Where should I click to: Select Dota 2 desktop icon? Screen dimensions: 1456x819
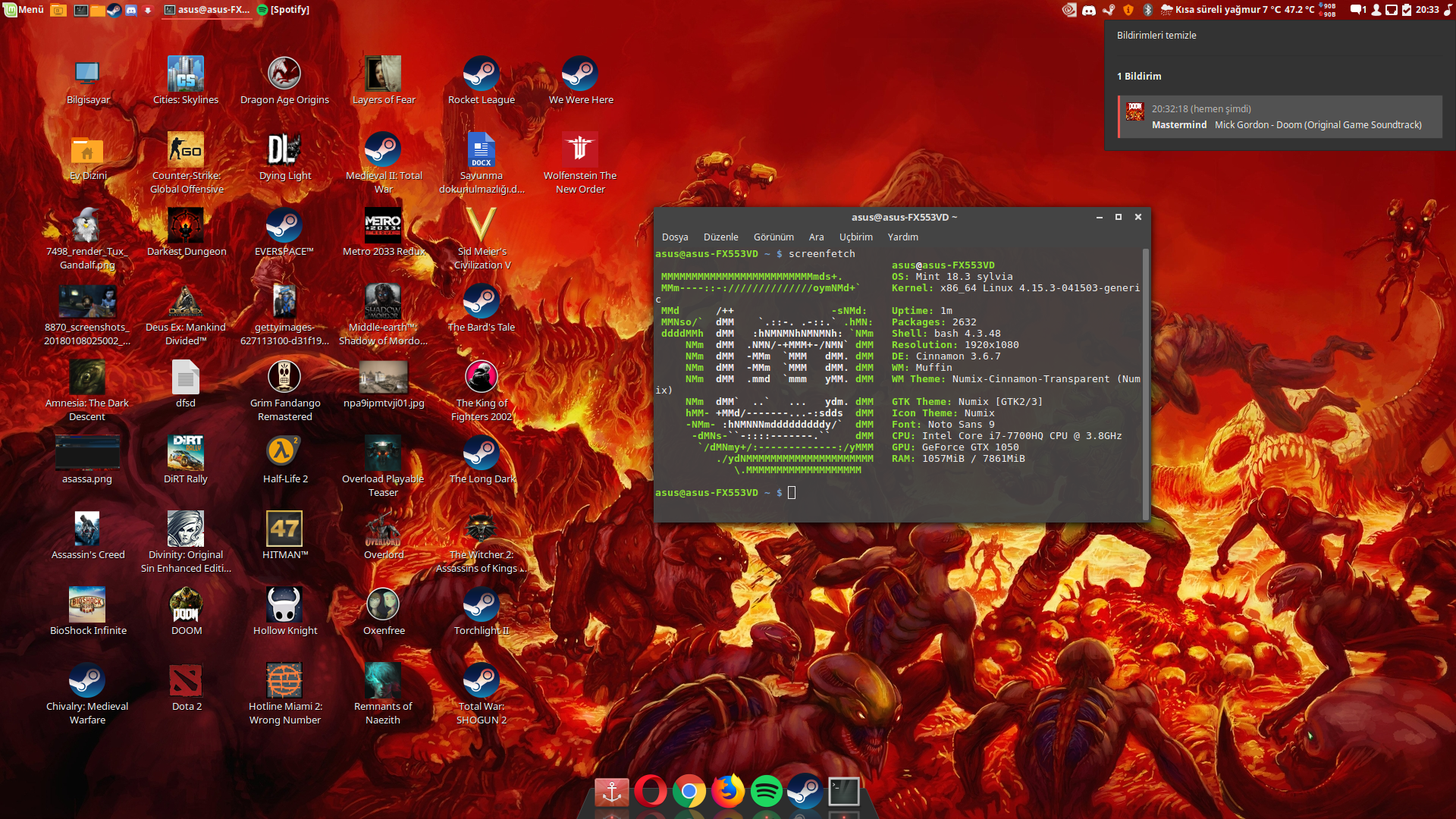(x=187, y=689)
